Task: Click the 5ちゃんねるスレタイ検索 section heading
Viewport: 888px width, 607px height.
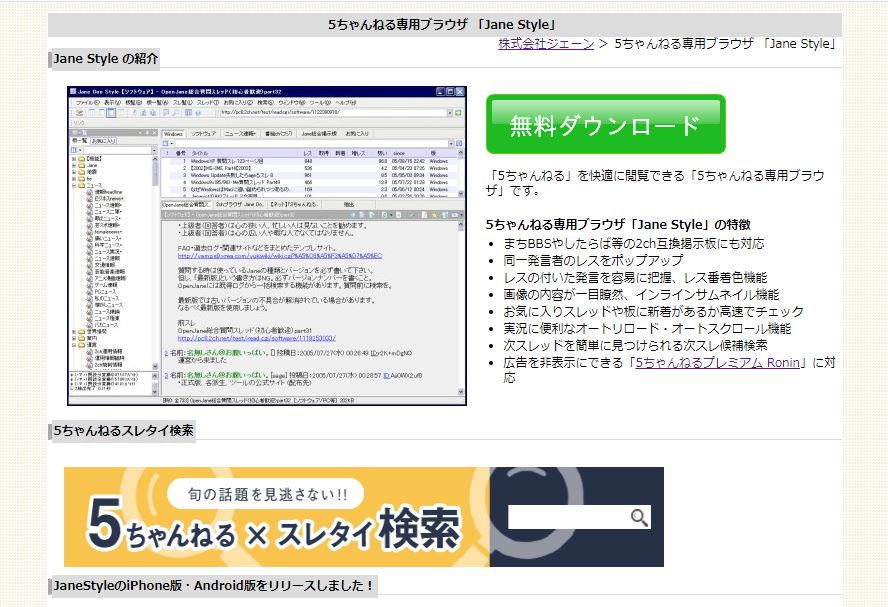Action: coord(123,430)
